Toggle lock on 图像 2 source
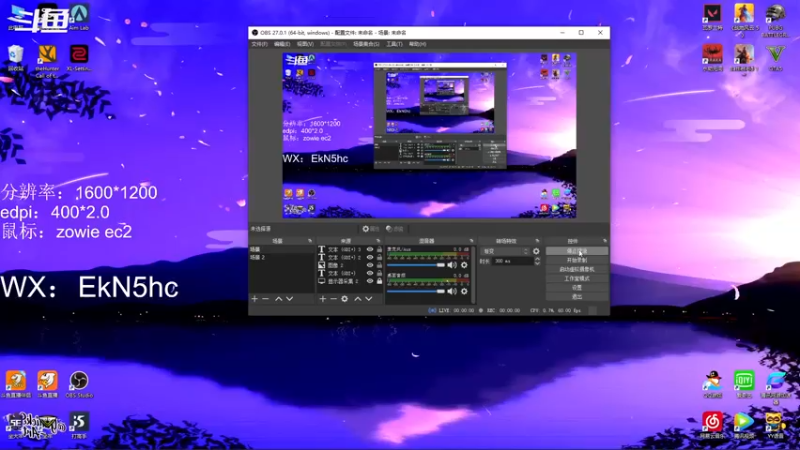The image size is (800, 450). coord(379,265)
